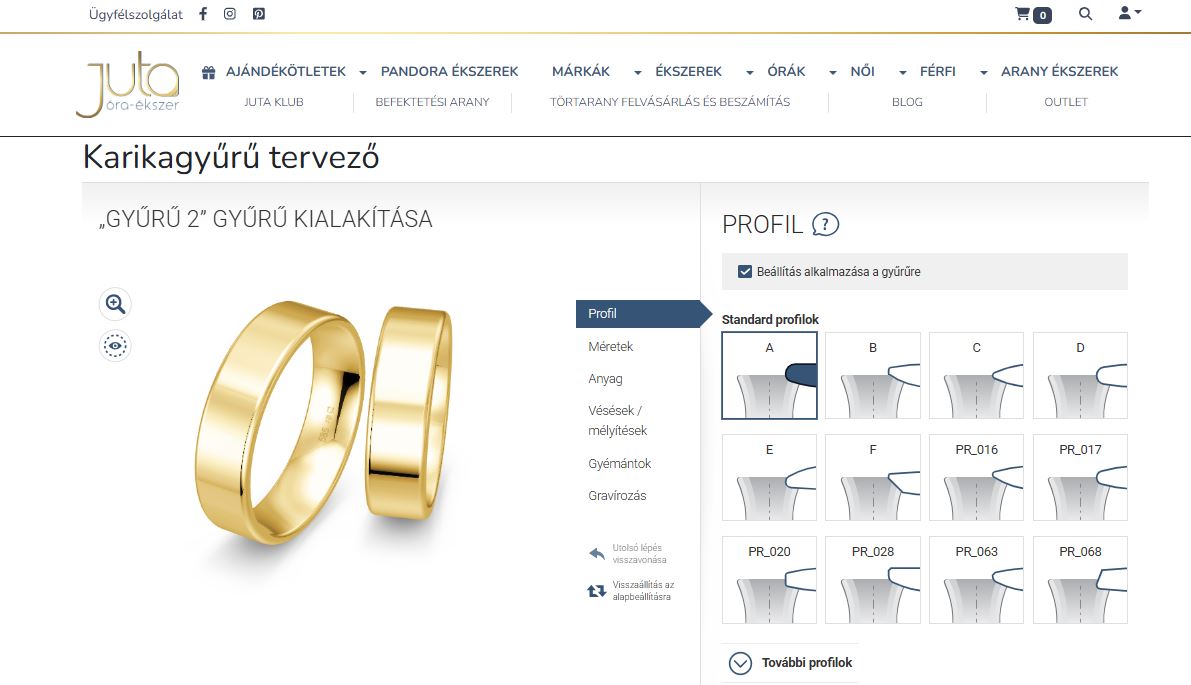Screen dimensions: 1191x685
Task: Open the OUTLET link
Action: tap(1065, 102)
